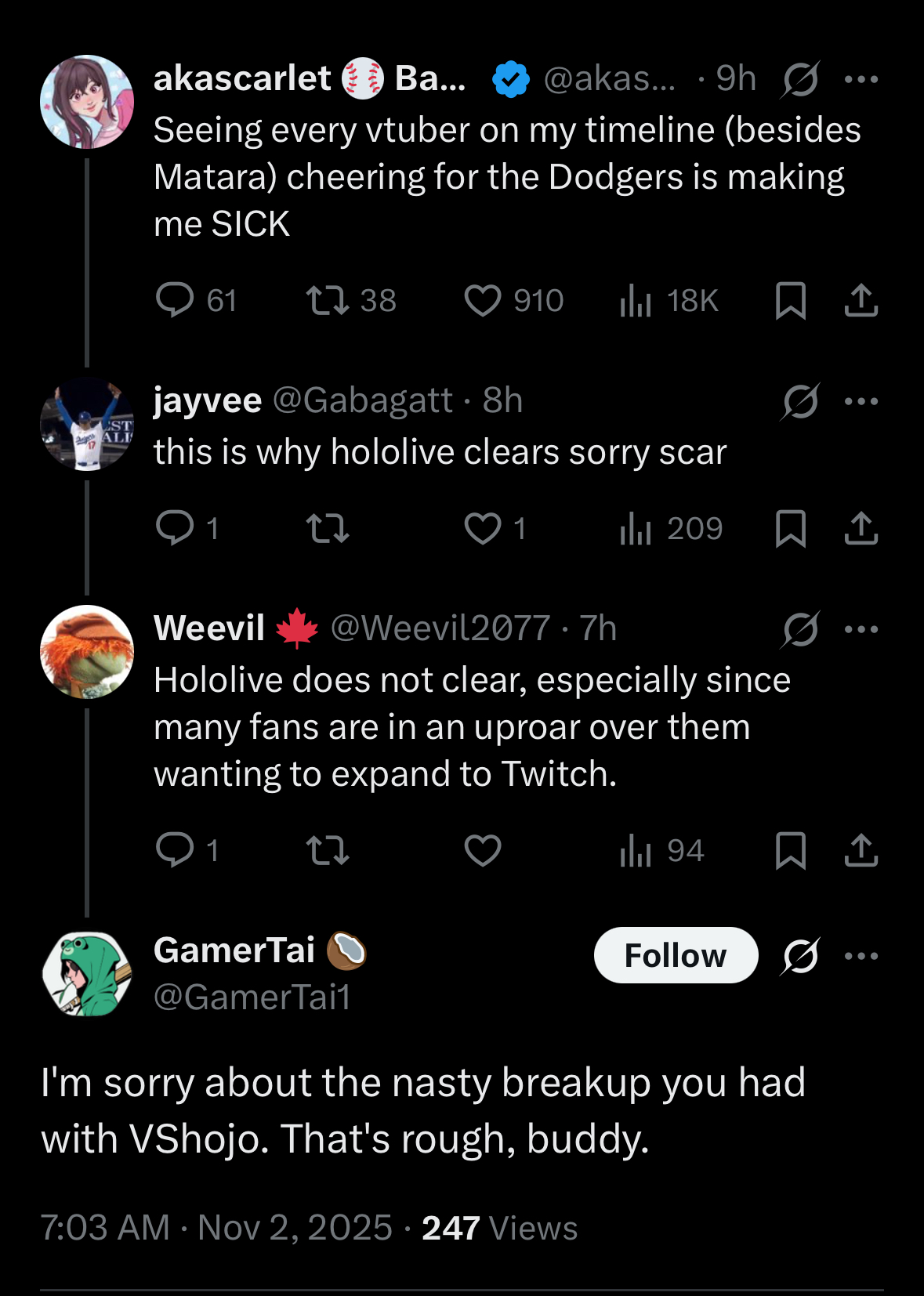Bookmark akascarlet's tweet
This screenshot has height=1296, width=924.
(x=790, y=300)
